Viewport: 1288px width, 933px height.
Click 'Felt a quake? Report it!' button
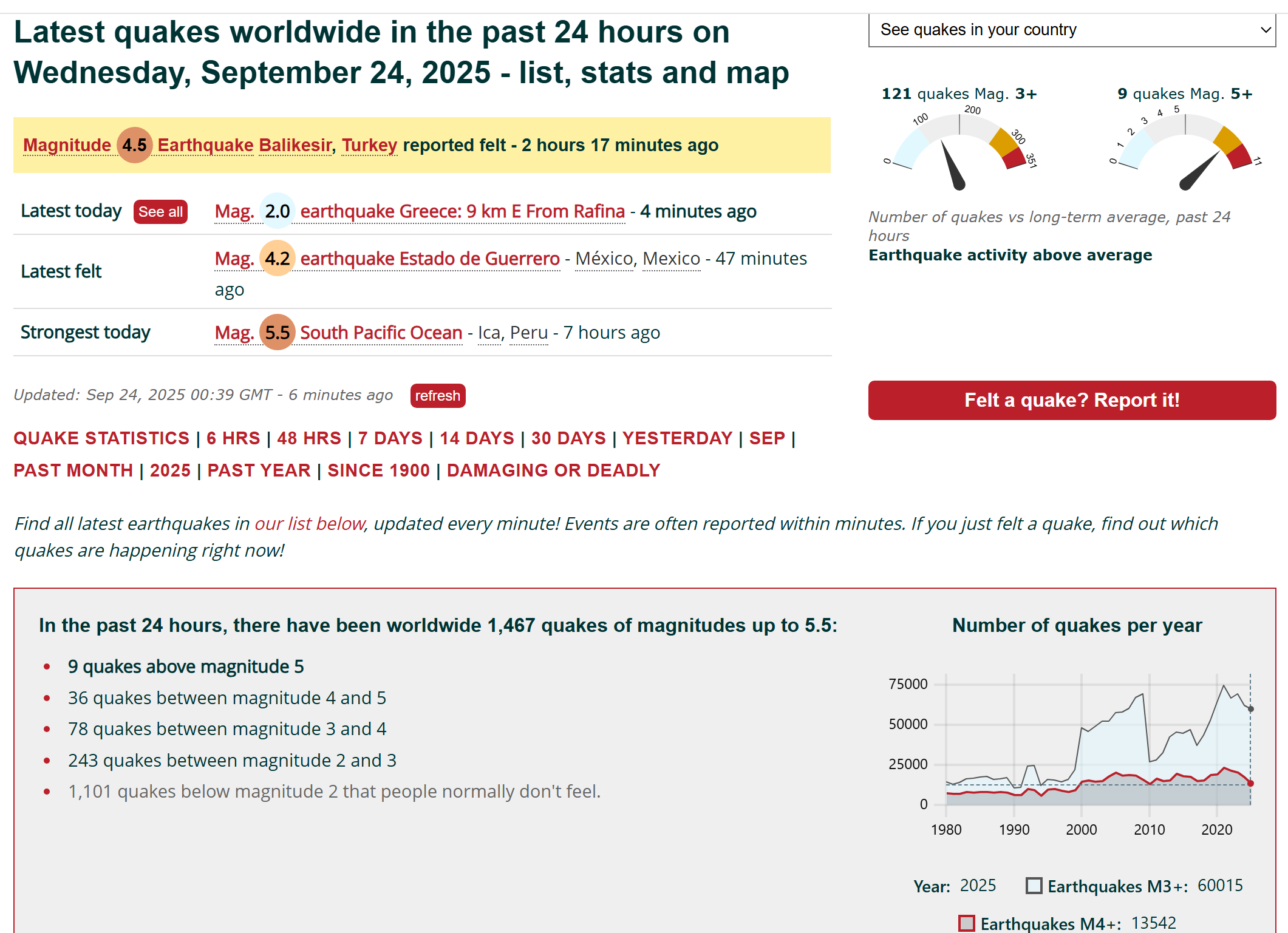[x=1071, y=400]
